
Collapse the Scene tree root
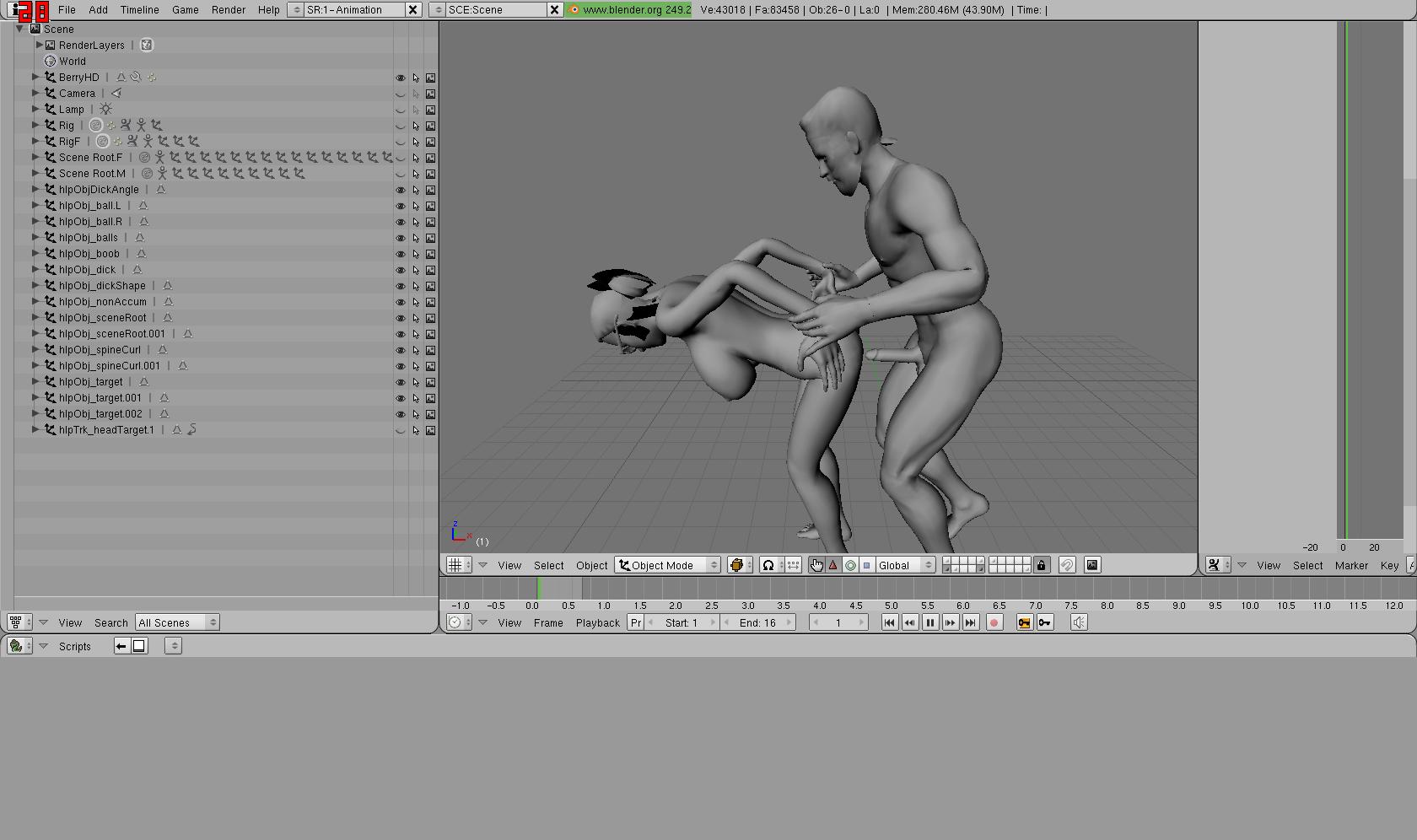pyautogui.click(x=19, y=29)
